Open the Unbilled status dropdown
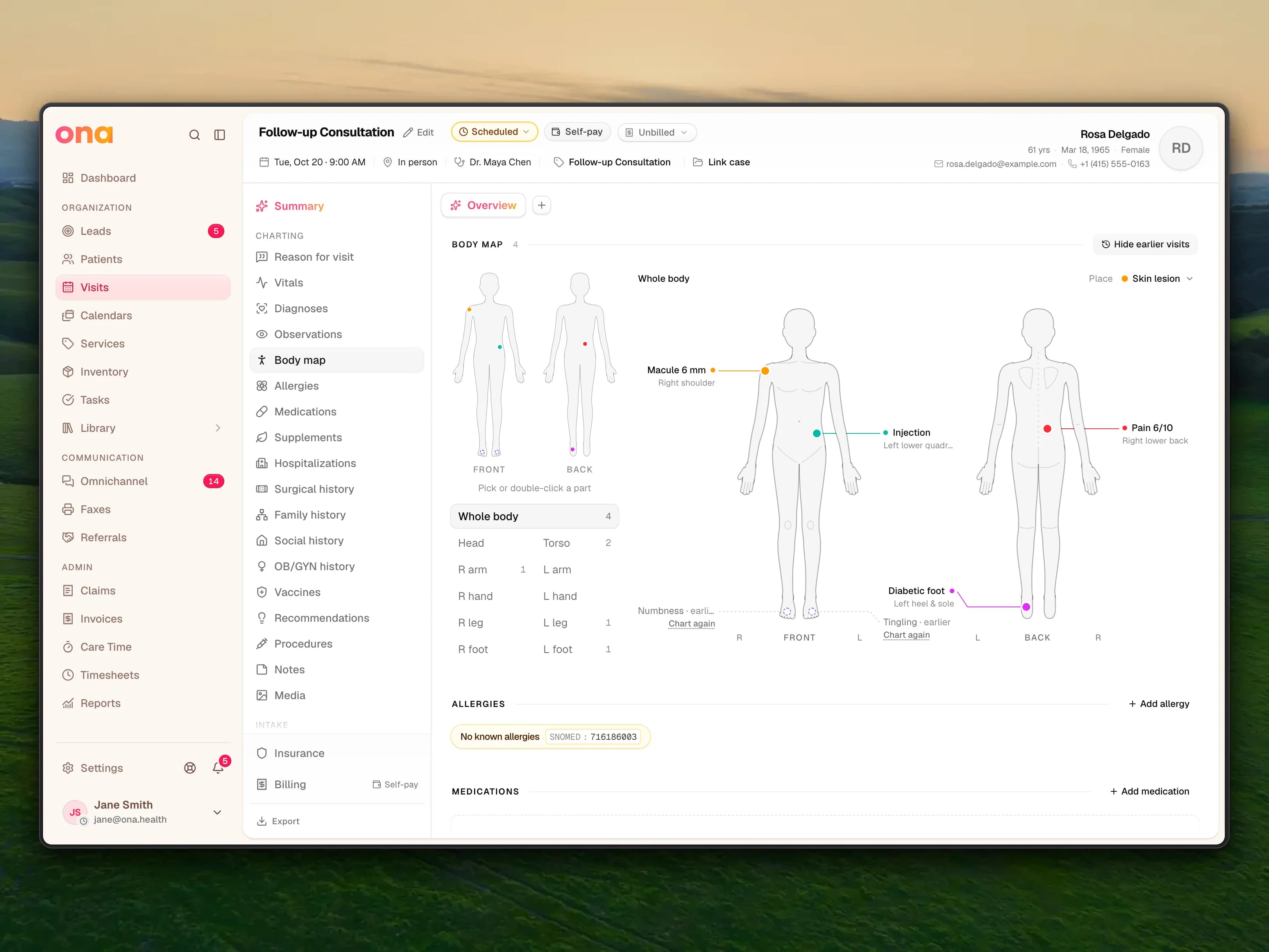This screenshot has width=1269, height=952. [657, 132]
